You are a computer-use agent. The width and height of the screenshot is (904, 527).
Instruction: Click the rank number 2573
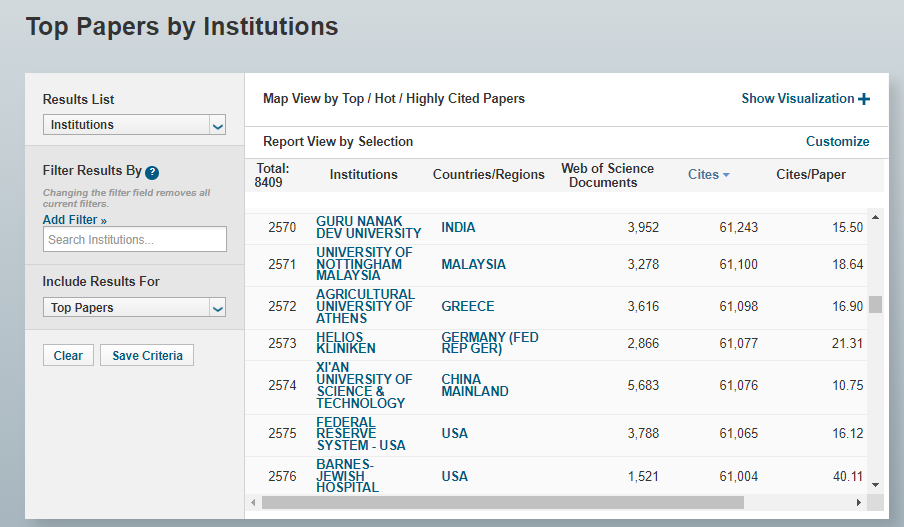tap(282, 343)
